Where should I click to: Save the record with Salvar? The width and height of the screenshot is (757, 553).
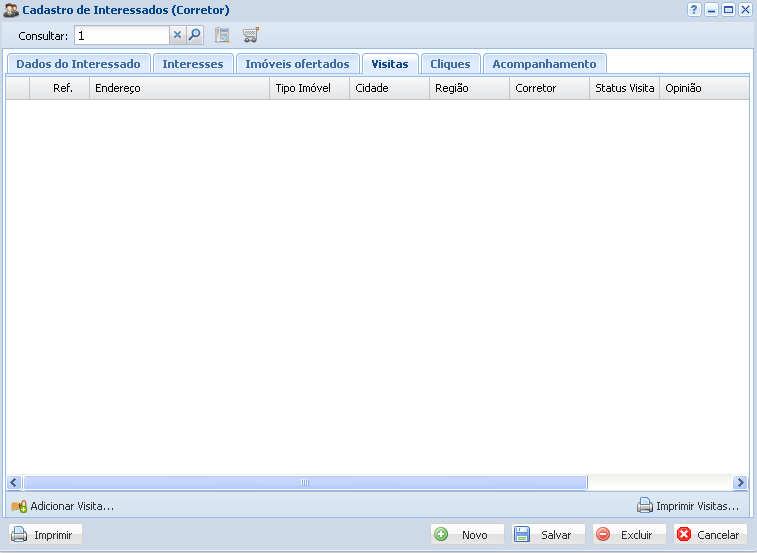pyautogui.click(x=548, y=535)
